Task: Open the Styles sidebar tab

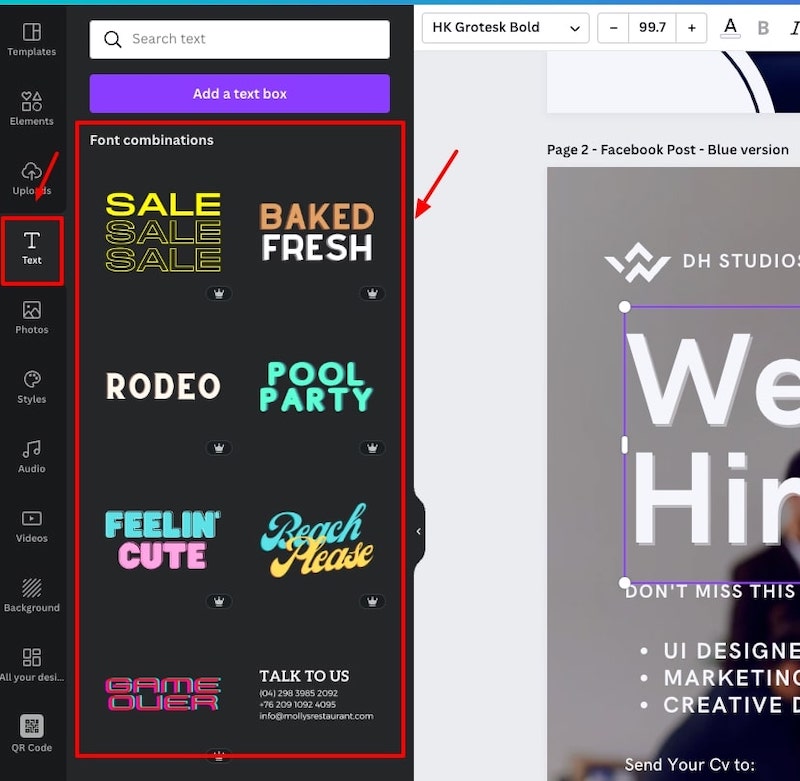Action: pyautogui.click(x=32, y=387)
